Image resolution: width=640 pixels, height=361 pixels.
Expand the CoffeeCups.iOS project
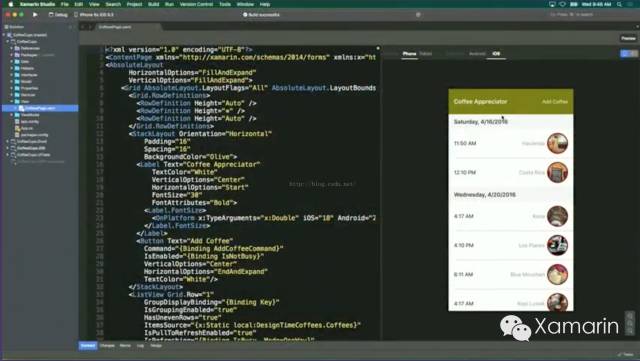[8, 148]
